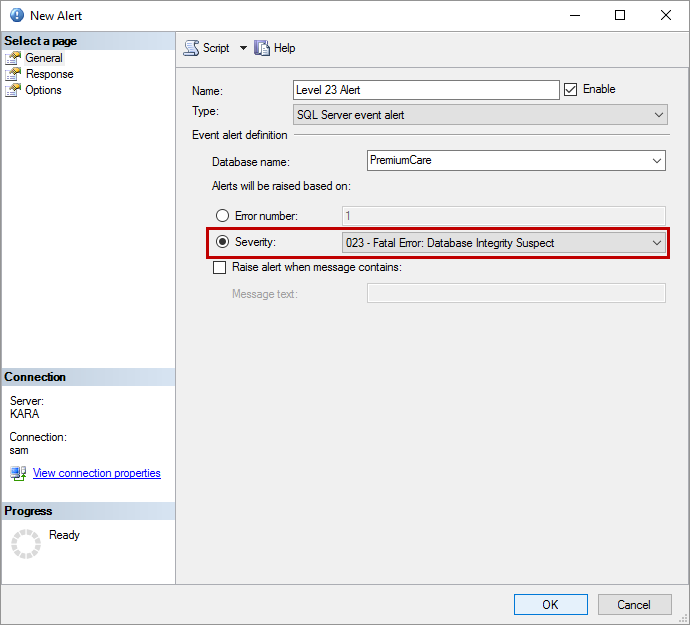This screenshot has height=625, width=690.
Task: Check Raise alert when message contains
Action: coord(220,267)
